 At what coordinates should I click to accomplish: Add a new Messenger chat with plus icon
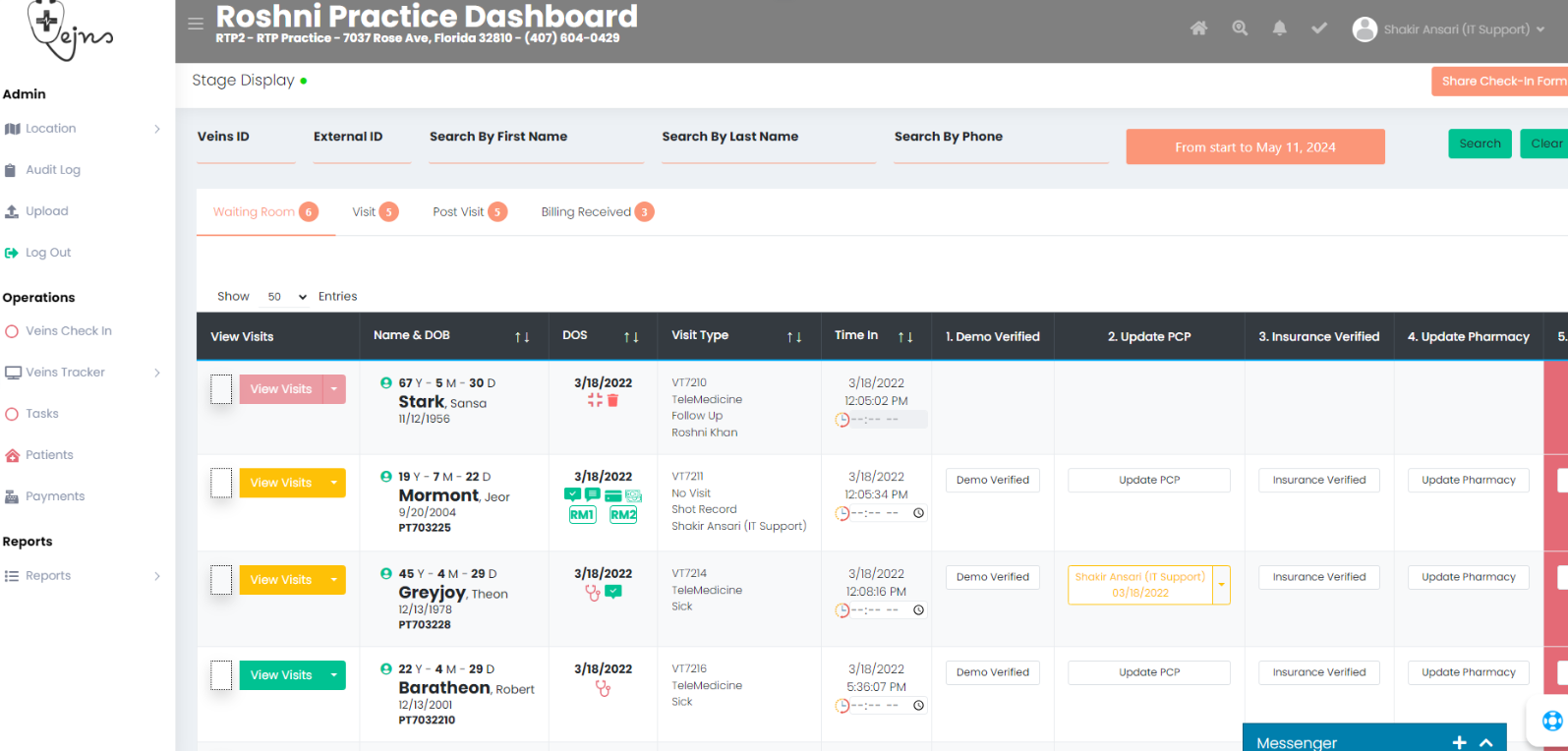[1459, 743]
